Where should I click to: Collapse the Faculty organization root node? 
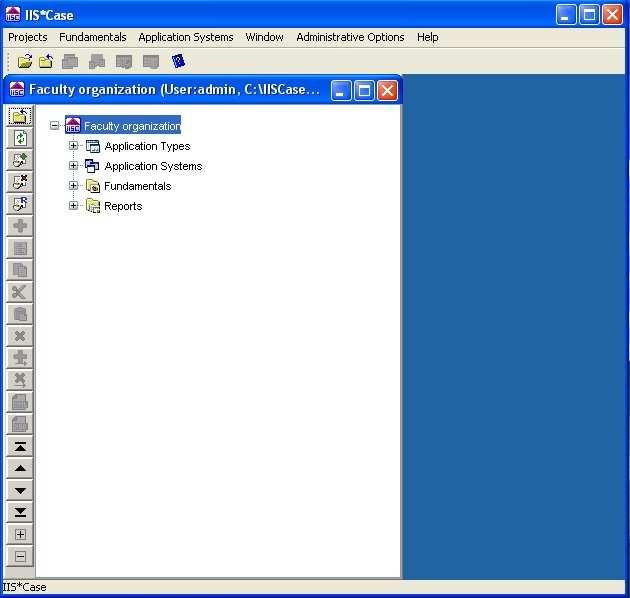(x=54, y=126)
